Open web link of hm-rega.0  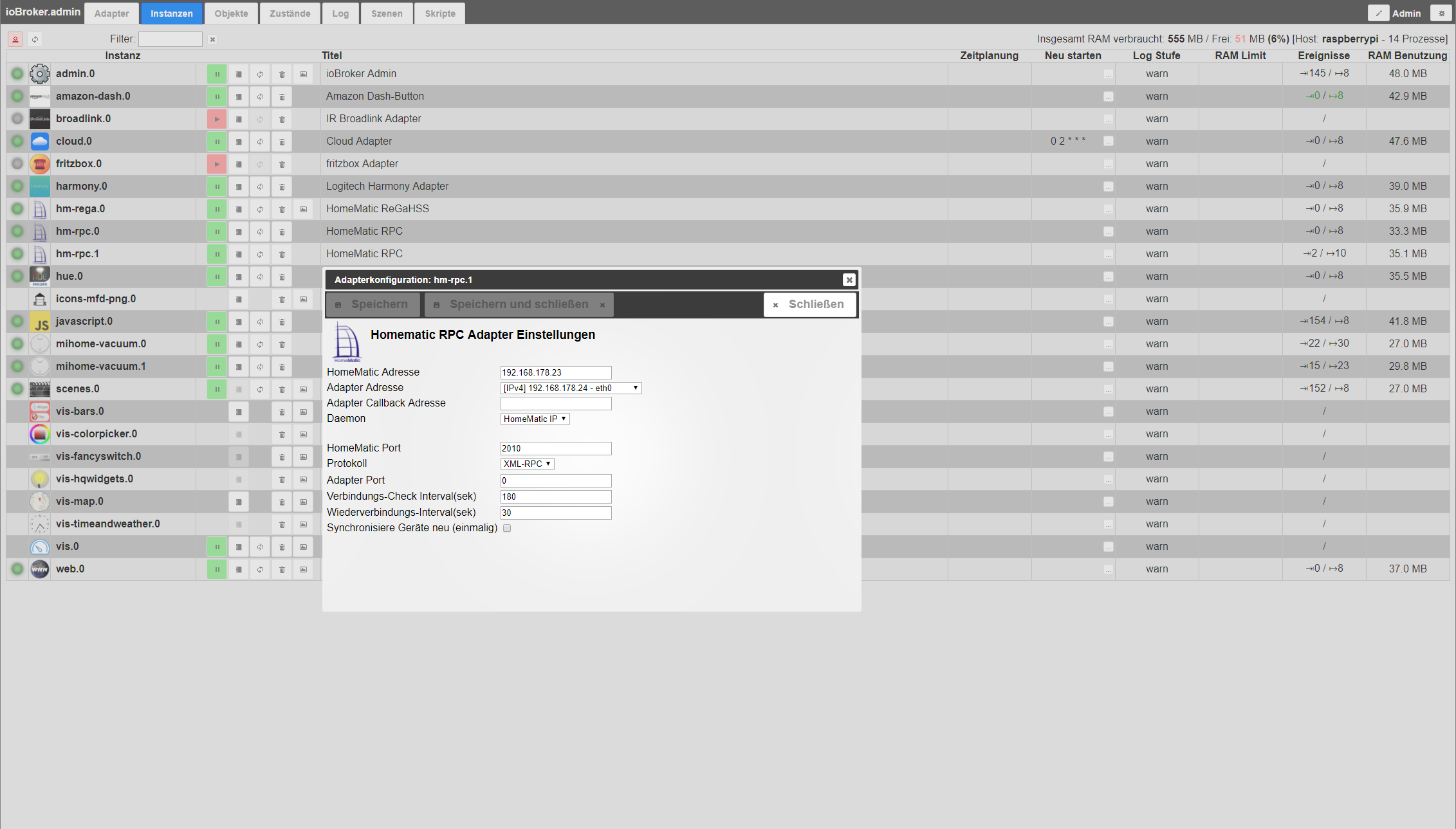303,209
